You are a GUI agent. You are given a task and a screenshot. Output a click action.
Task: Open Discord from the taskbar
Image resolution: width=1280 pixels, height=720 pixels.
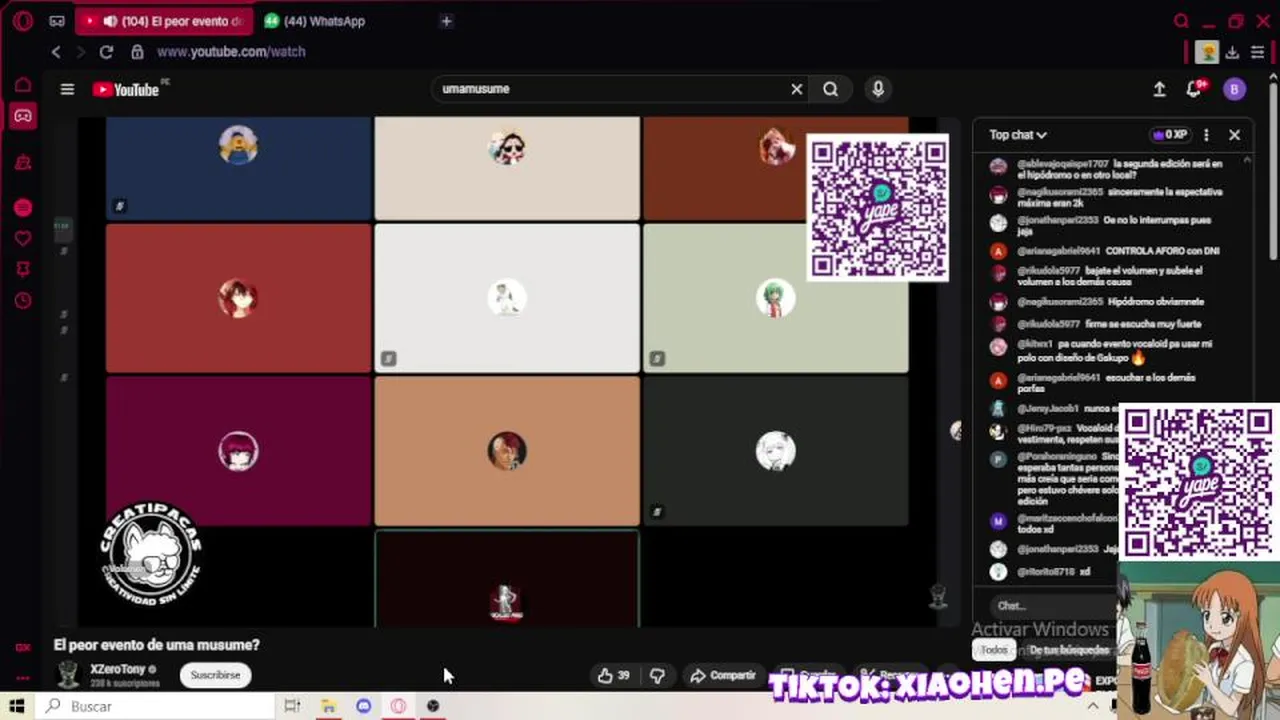pos(363,706)
